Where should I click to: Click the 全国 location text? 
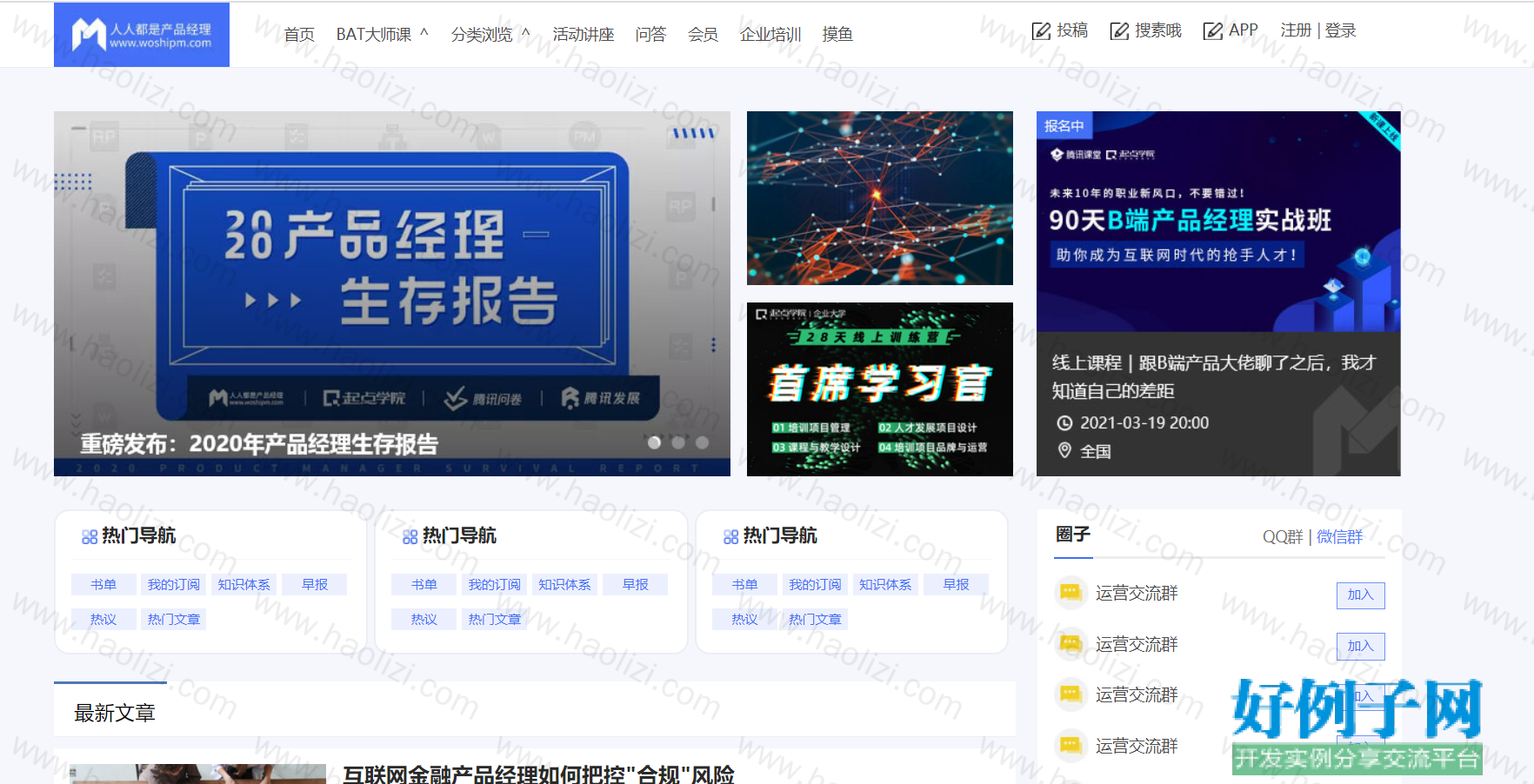coord(1096,451)
